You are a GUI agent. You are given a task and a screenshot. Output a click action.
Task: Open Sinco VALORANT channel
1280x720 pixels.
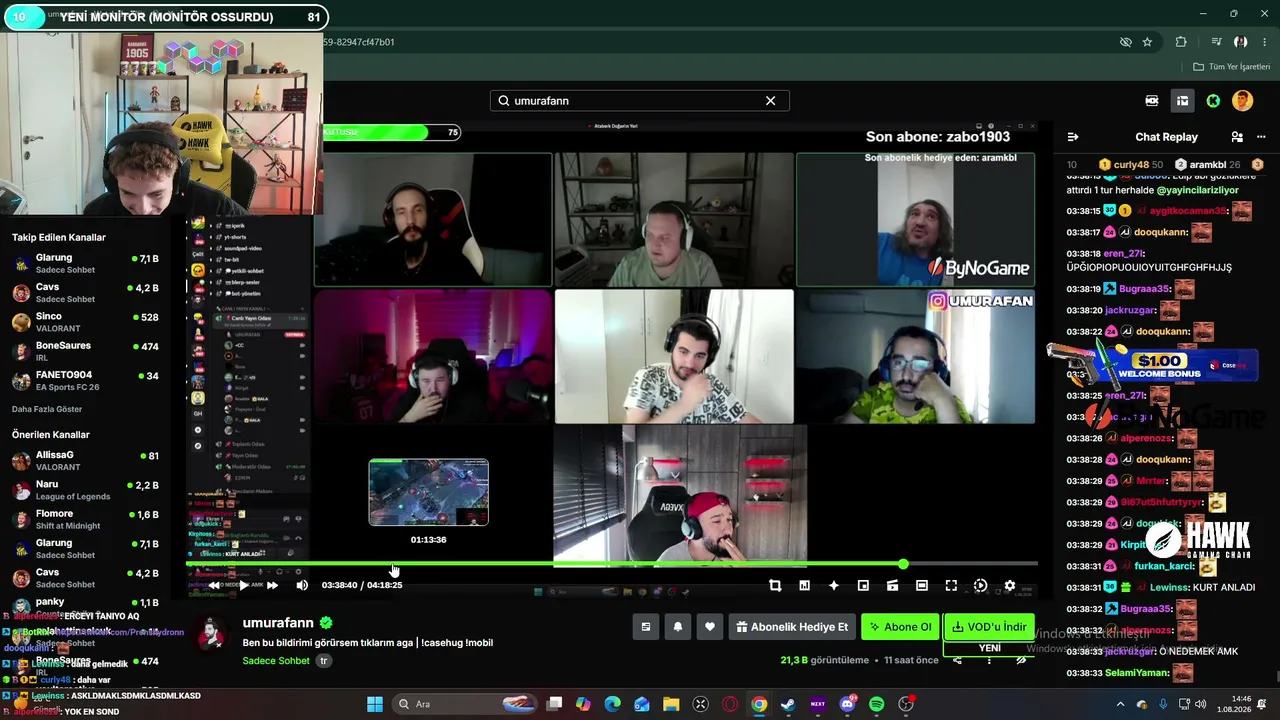pos(85,322)
